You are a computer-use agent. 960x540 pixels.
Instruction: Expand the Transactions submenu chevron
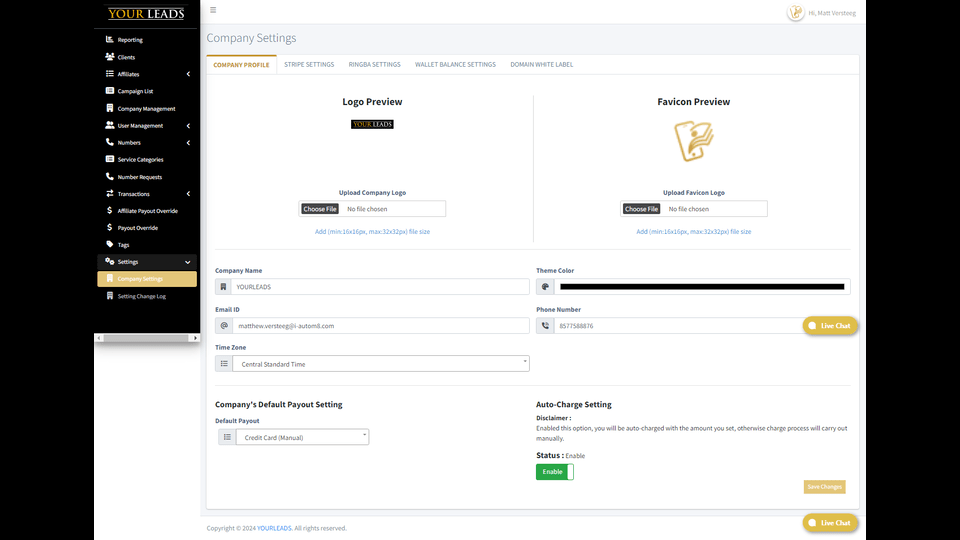188,193
